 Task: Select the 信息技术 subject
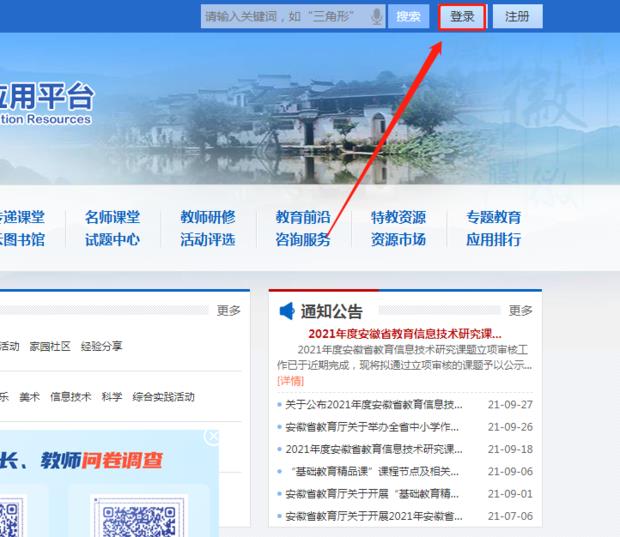pyautogui.click(x=71, y=397)
